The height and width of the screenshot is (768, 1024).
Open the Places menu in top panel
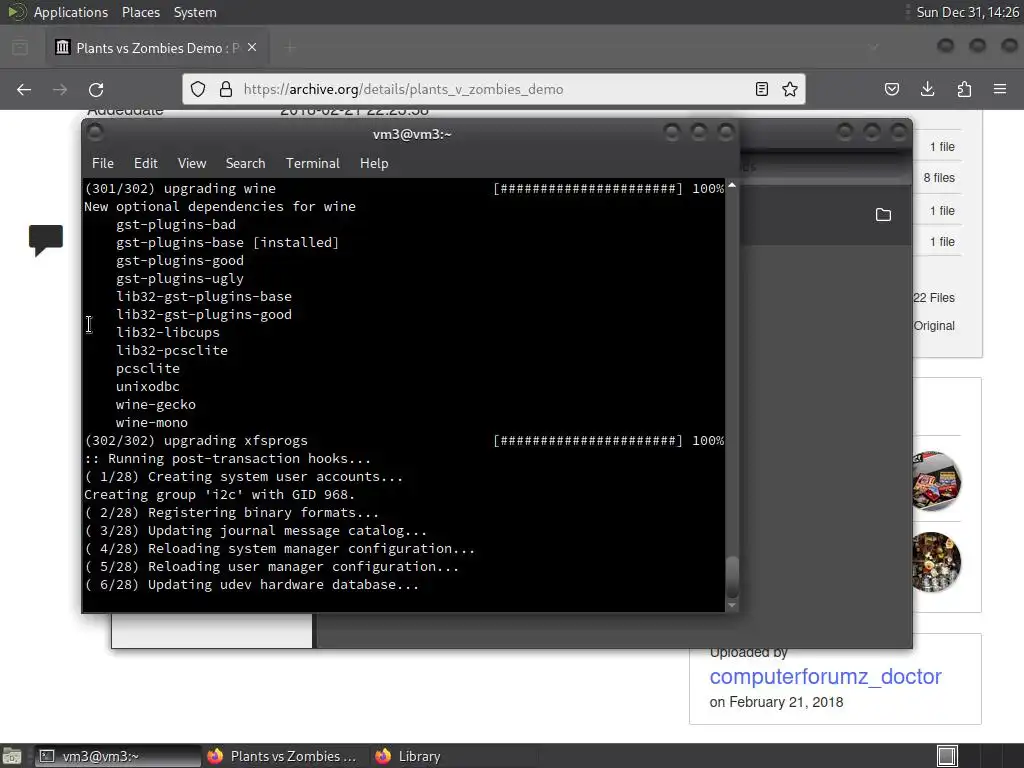click(x=140, y=12)
